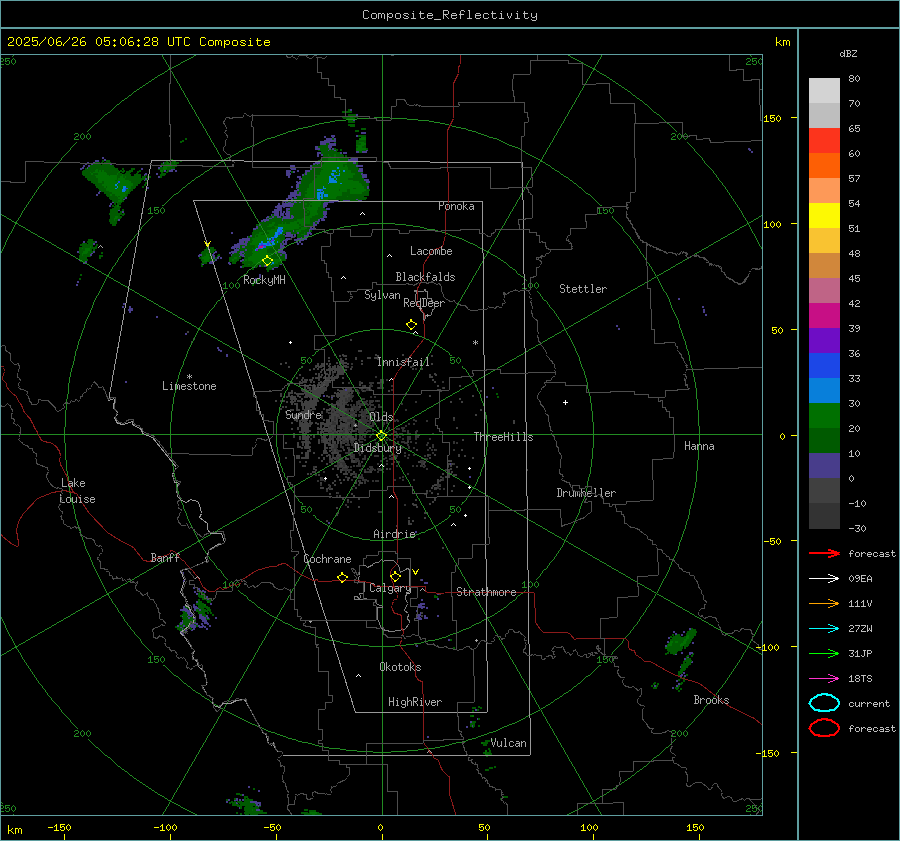
Task: Click the RockyMH yellow diamond station marker
Action: point(267,261)
